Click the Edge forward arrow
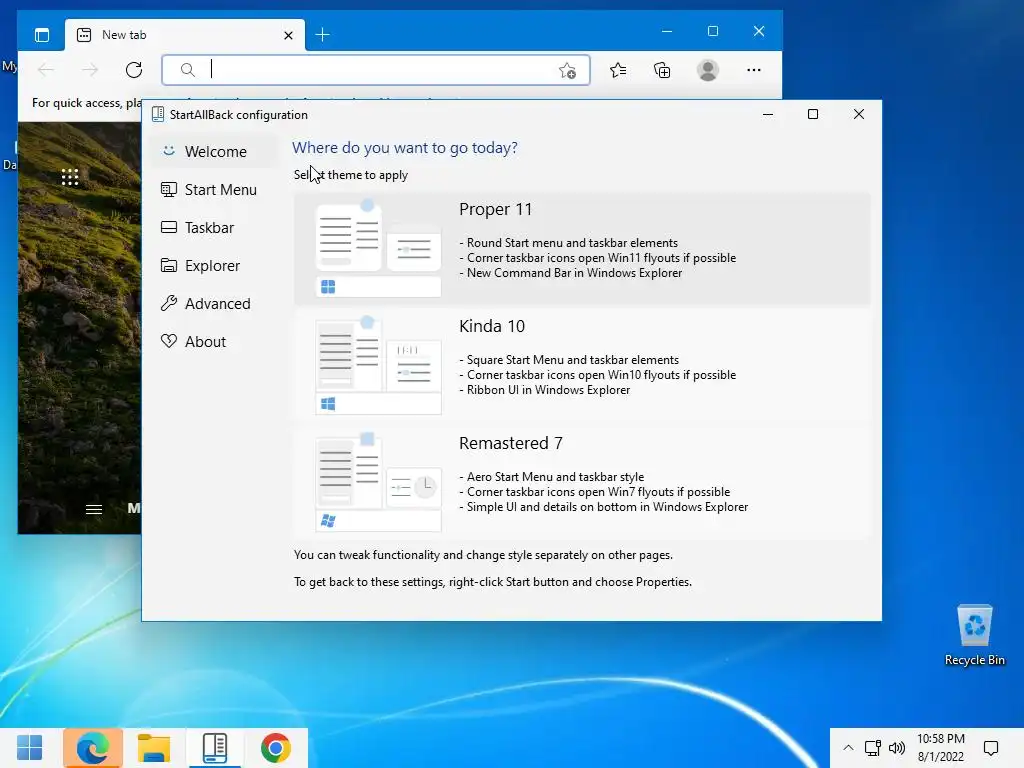Screen dimensions: 1024x768 (x=90, y=70)
